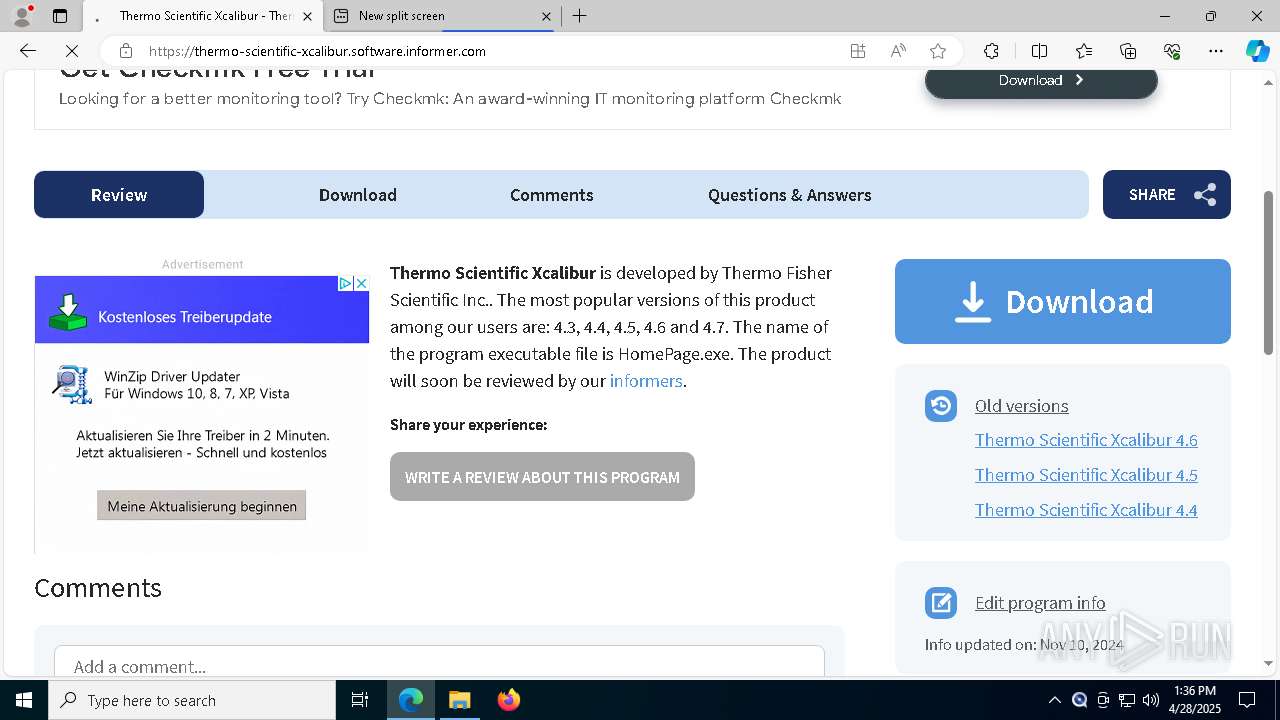Click the AdChoices info icon
The height and width of the screenshot is (720, 1280).
345,284
